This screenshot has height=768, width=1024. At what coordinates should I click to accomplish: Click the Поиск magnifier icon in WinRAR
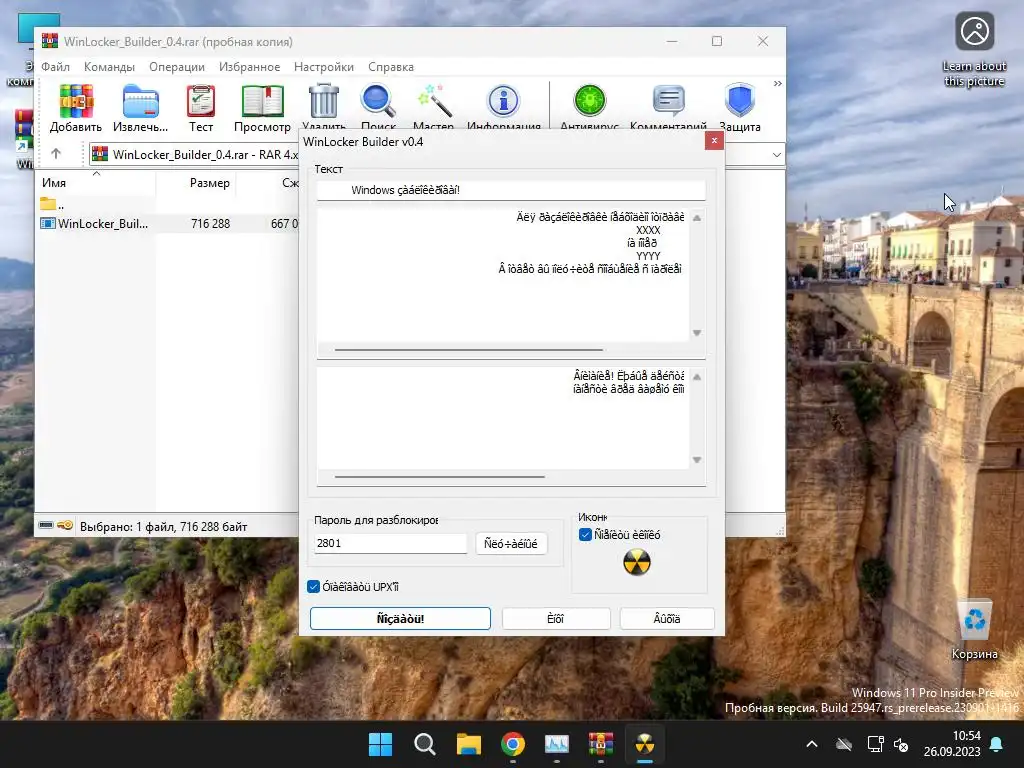pos(378,101)
